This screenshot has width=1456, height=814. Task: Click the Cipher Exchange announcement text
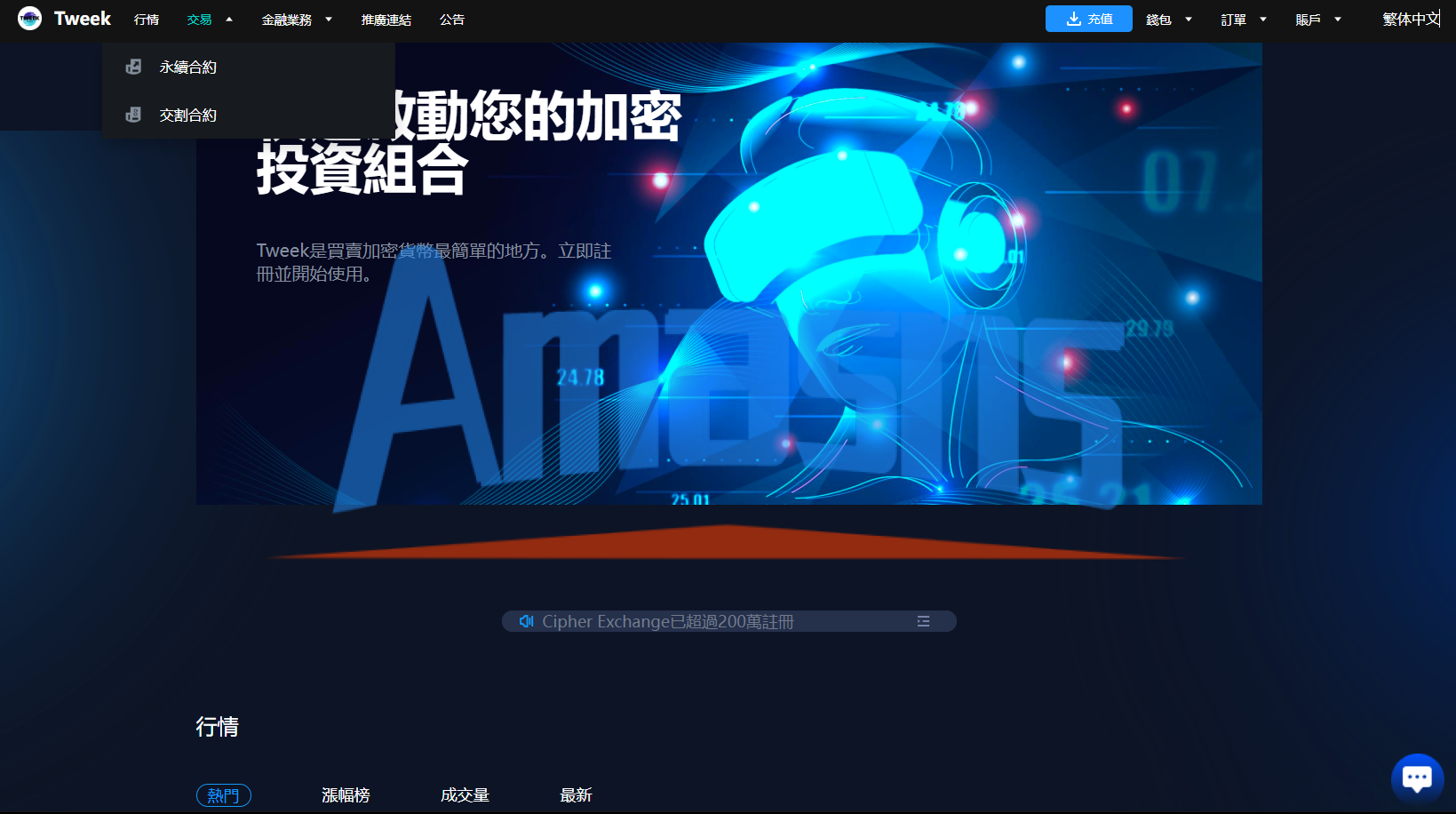pyautogui.click(x=668, y=621)
